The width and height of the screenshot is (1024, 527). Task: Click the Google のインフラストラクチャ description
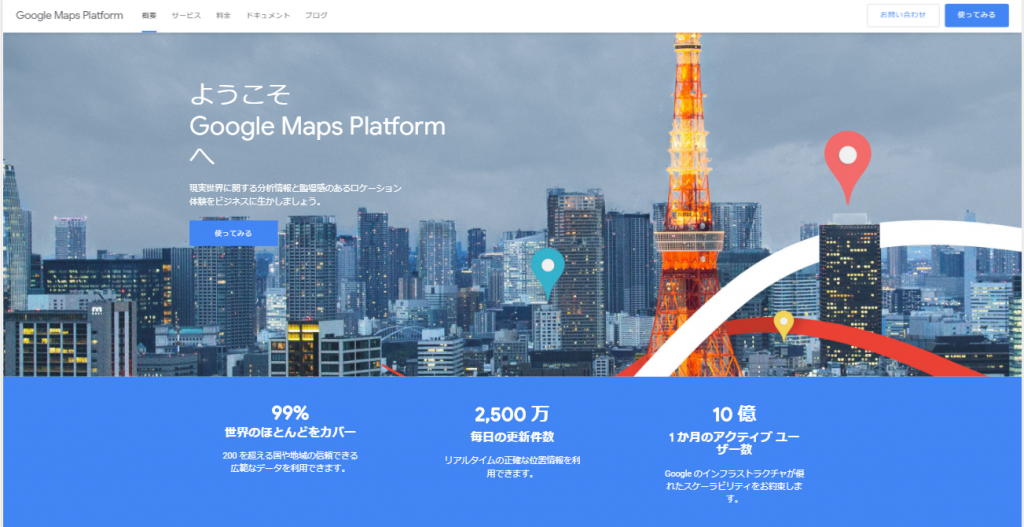734,485
